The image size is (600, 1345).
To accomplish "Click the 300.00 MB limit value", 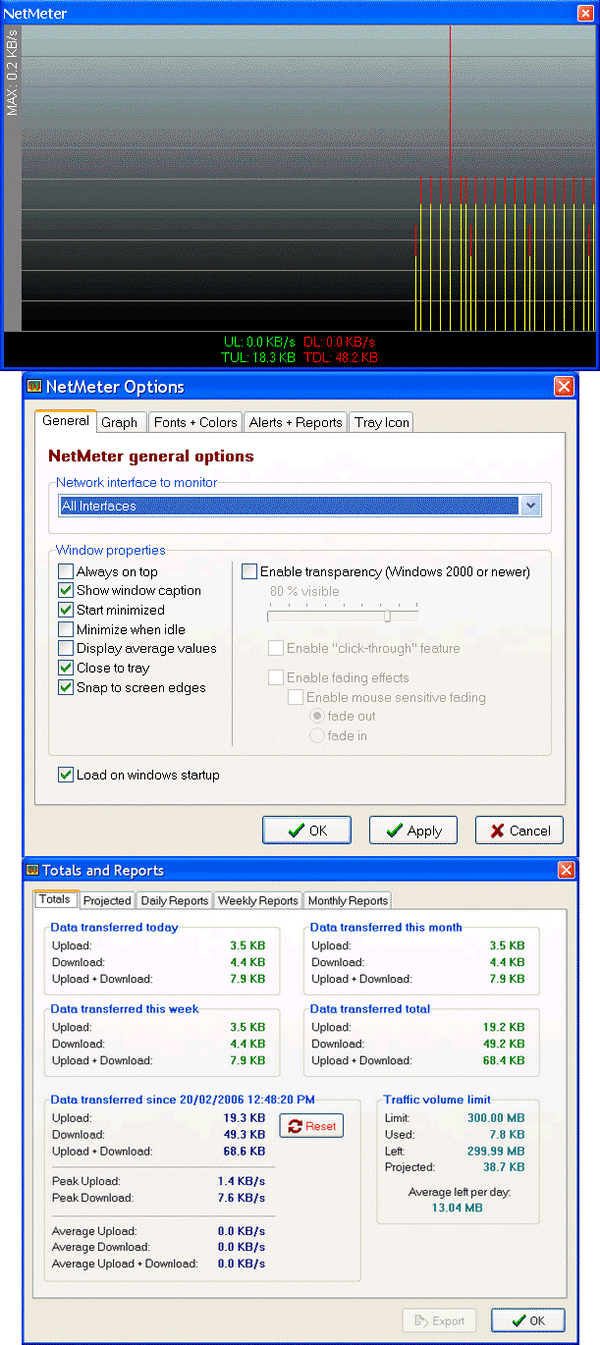I will 496,1119.
